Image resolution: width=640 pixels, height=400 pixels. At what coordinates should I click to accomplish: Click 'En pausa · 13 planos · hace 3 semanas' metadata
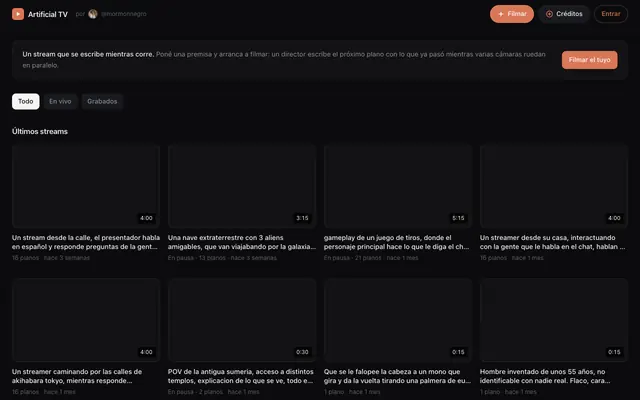pyautogui.click(x=222, y=258)
